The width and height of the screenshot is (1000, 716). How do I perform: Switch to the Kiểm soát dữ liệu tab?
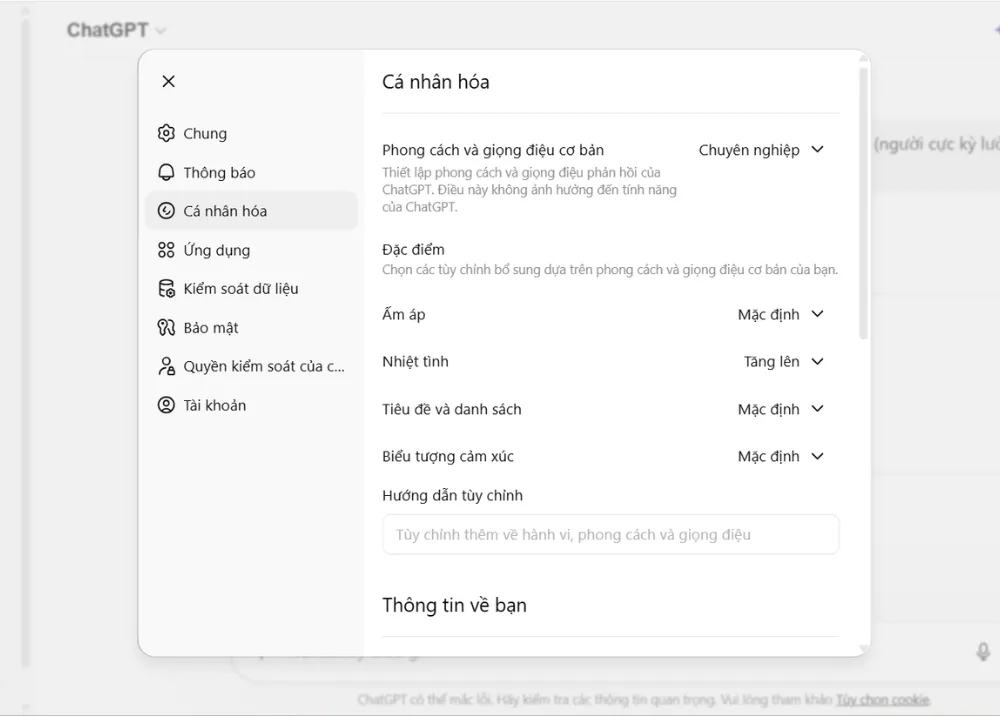tap(241, 289)
